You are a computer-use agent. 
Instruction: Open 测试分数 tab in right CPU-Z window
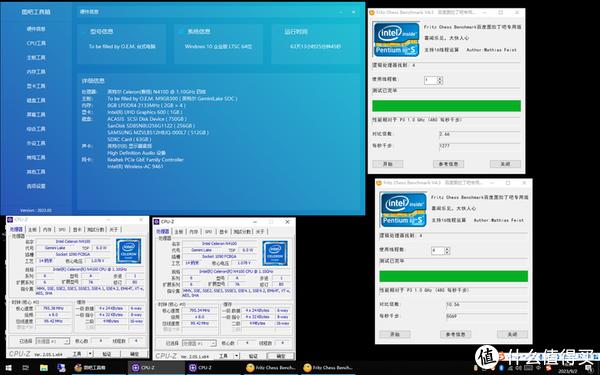242,232
